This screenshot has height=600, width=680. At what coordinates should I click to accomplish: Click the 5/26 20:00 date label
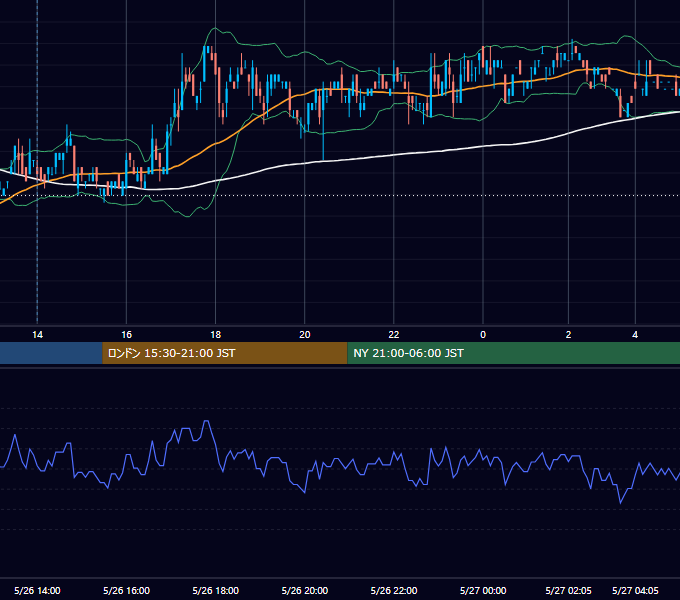click(305, 590)
